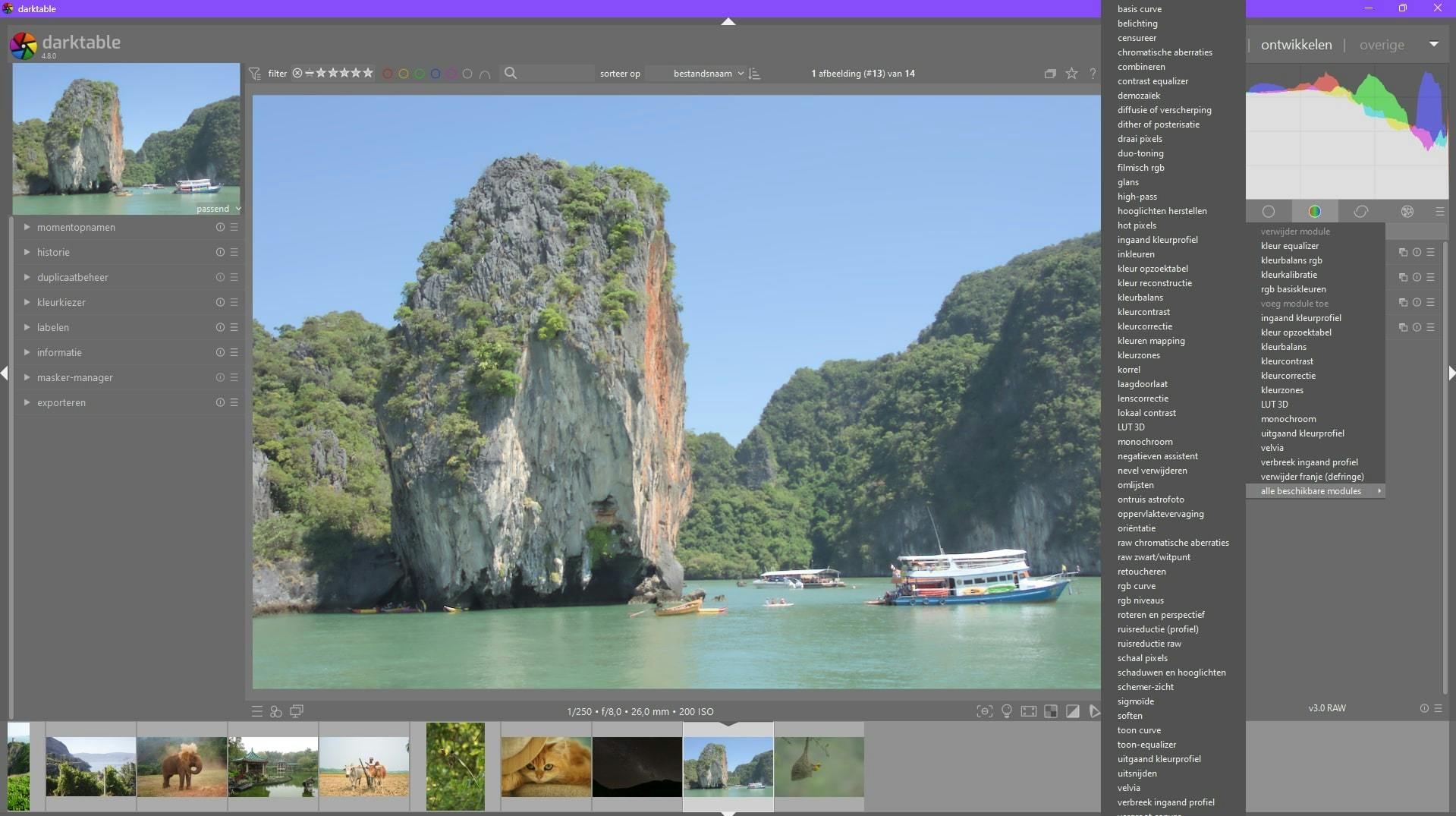The image size is (1456, 816).
Task: Expand the 'historie' panel
Action: [27, 252]
